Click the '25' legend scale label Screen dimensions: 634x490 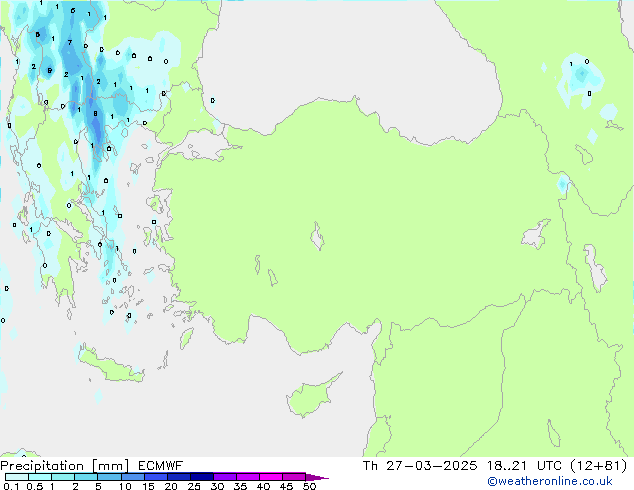click(x=194, y=486)
